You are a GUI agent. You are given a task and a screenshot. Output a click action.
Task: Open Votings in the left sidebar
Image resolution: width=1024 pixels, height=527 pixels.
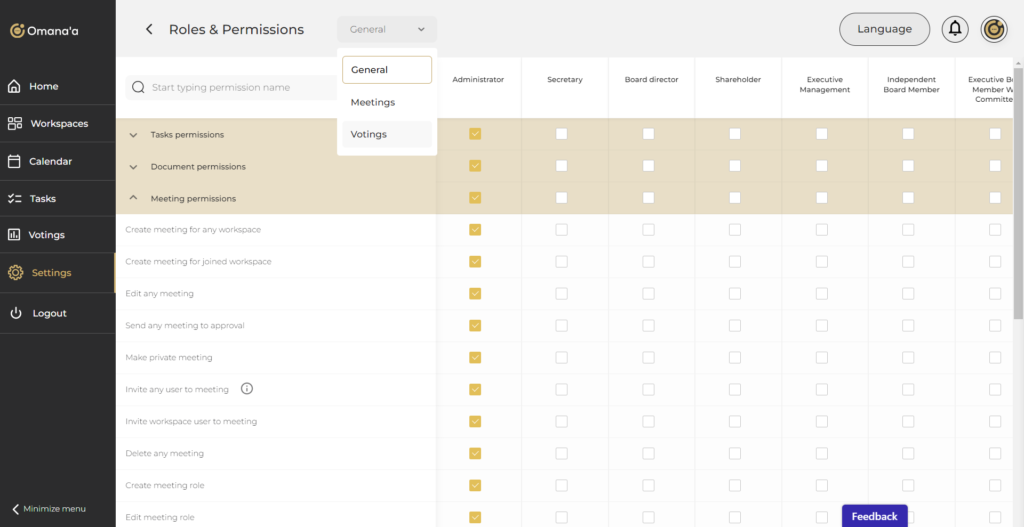[46, 235]
